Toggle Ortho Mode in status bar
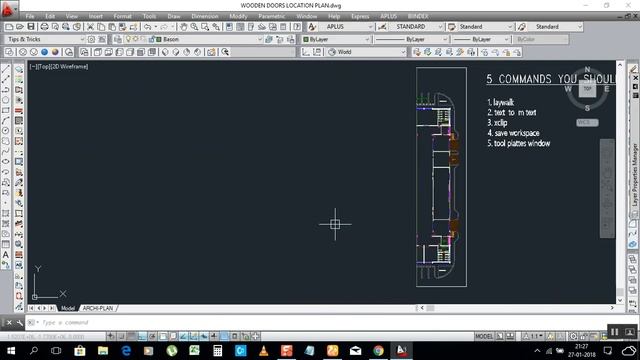 (x=142, y=337)
